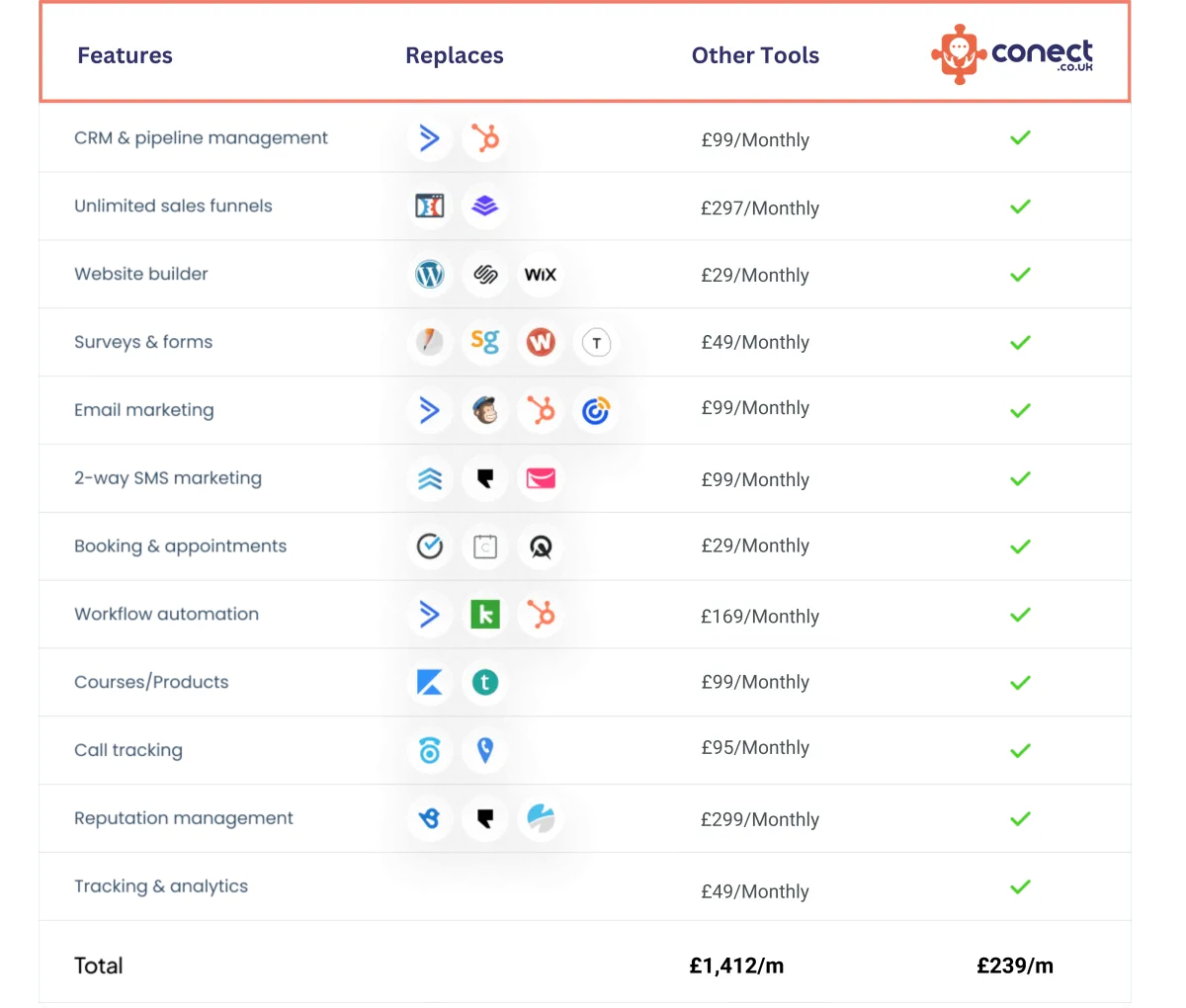Screen dimensions: 1186x1008
Task: Click the Teachable icon in Courses/Products row
Action: coord(485,682)
